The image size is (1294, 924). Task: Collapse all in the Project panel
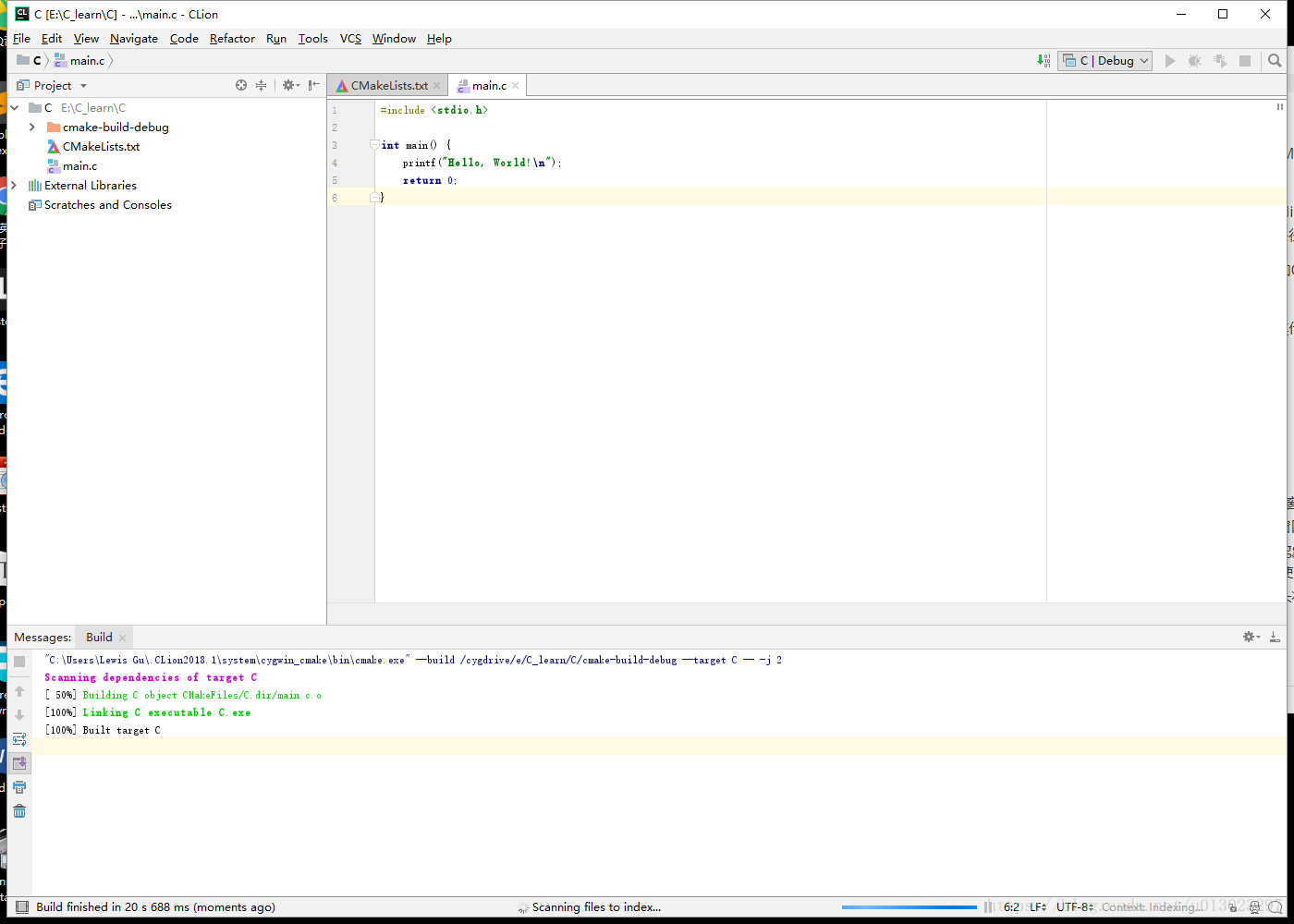click(262, 85)
